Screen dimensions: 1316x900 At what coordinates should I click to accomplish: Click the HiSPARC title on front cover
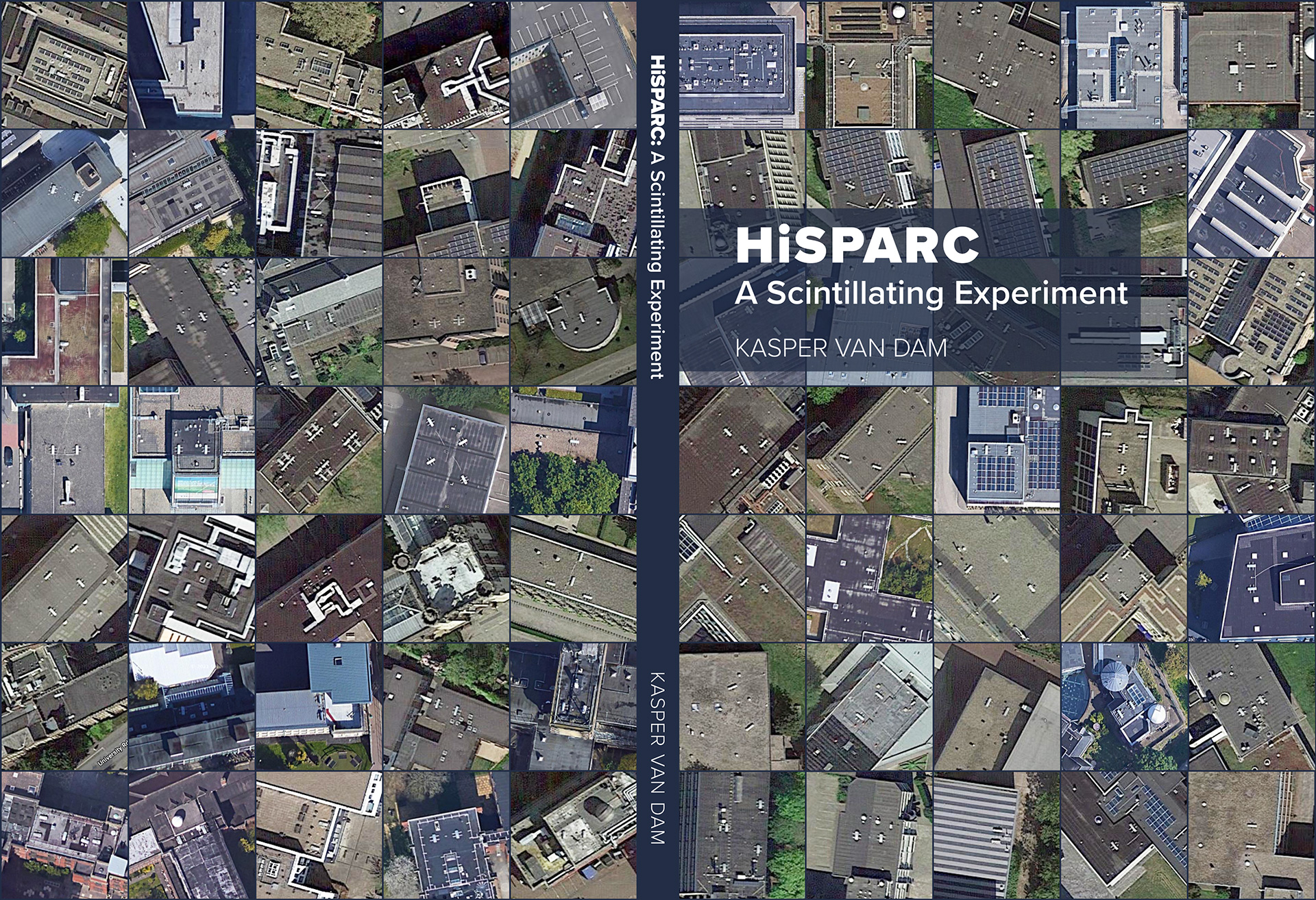857,245
